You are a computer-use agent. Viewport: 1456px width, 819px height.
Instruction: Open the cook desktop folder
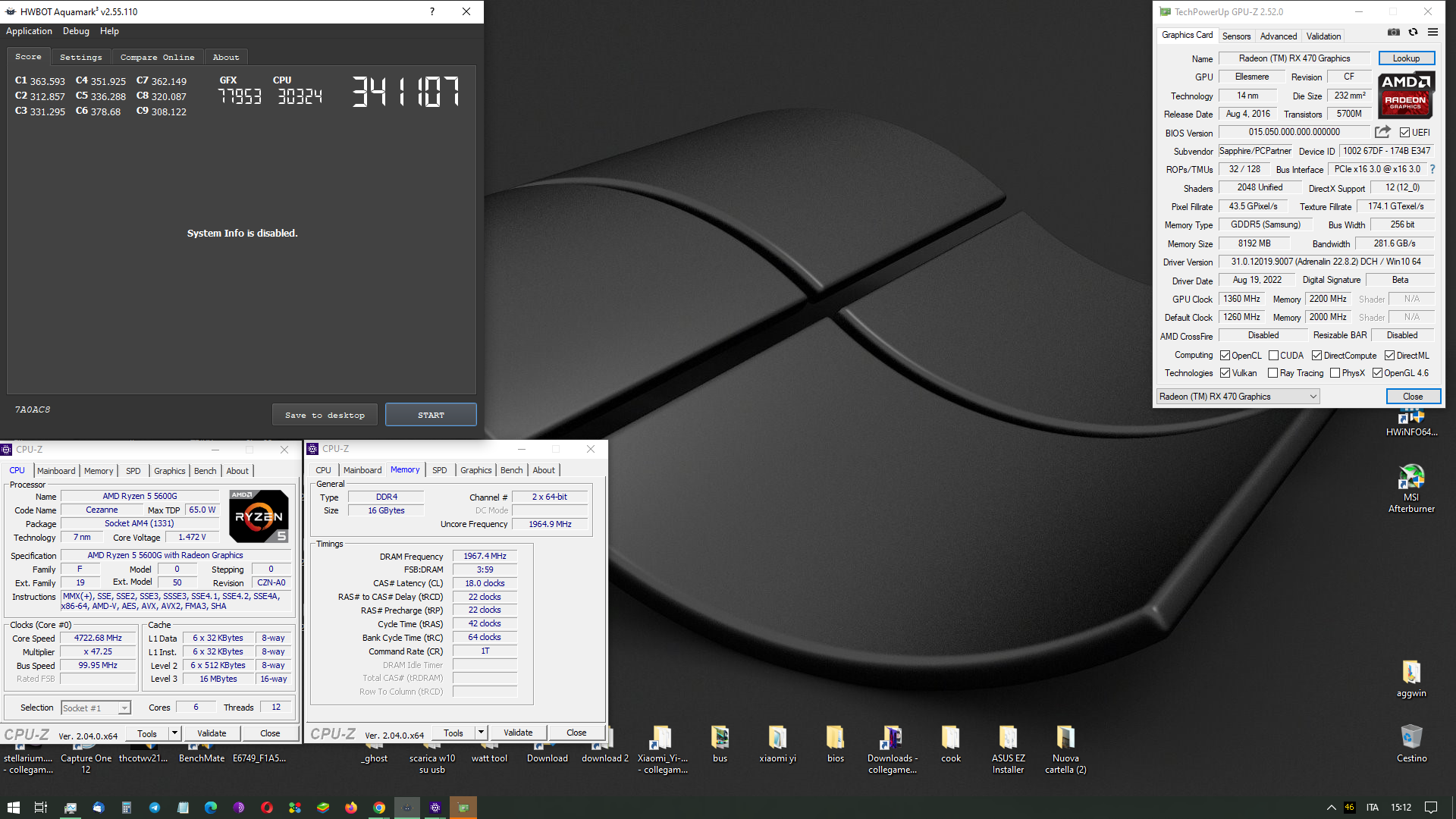tap(950, 743)
